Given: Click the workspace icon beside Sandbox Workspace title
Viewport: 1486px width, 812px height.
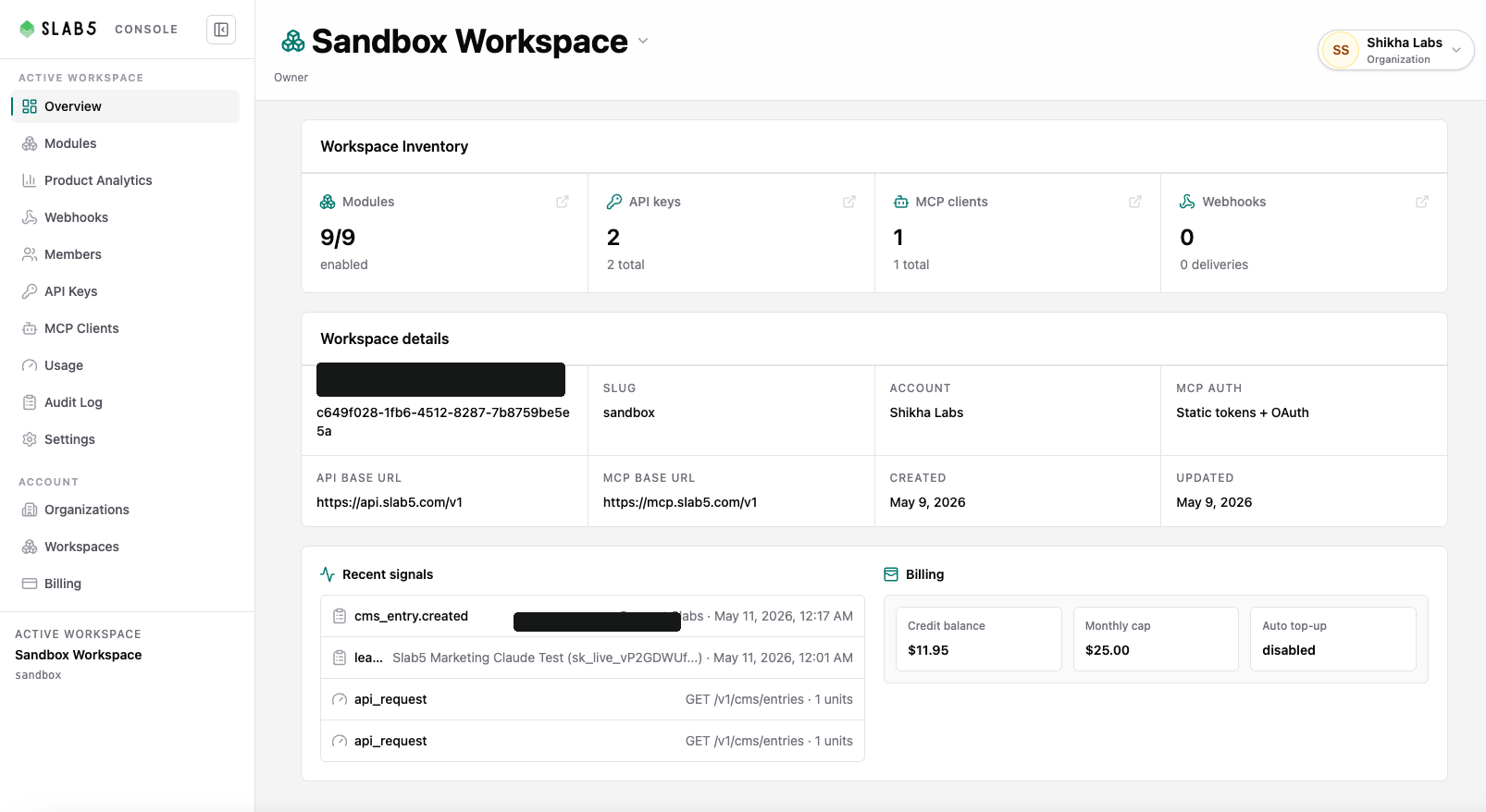Looking at the screenshot, I should point(293,41).
